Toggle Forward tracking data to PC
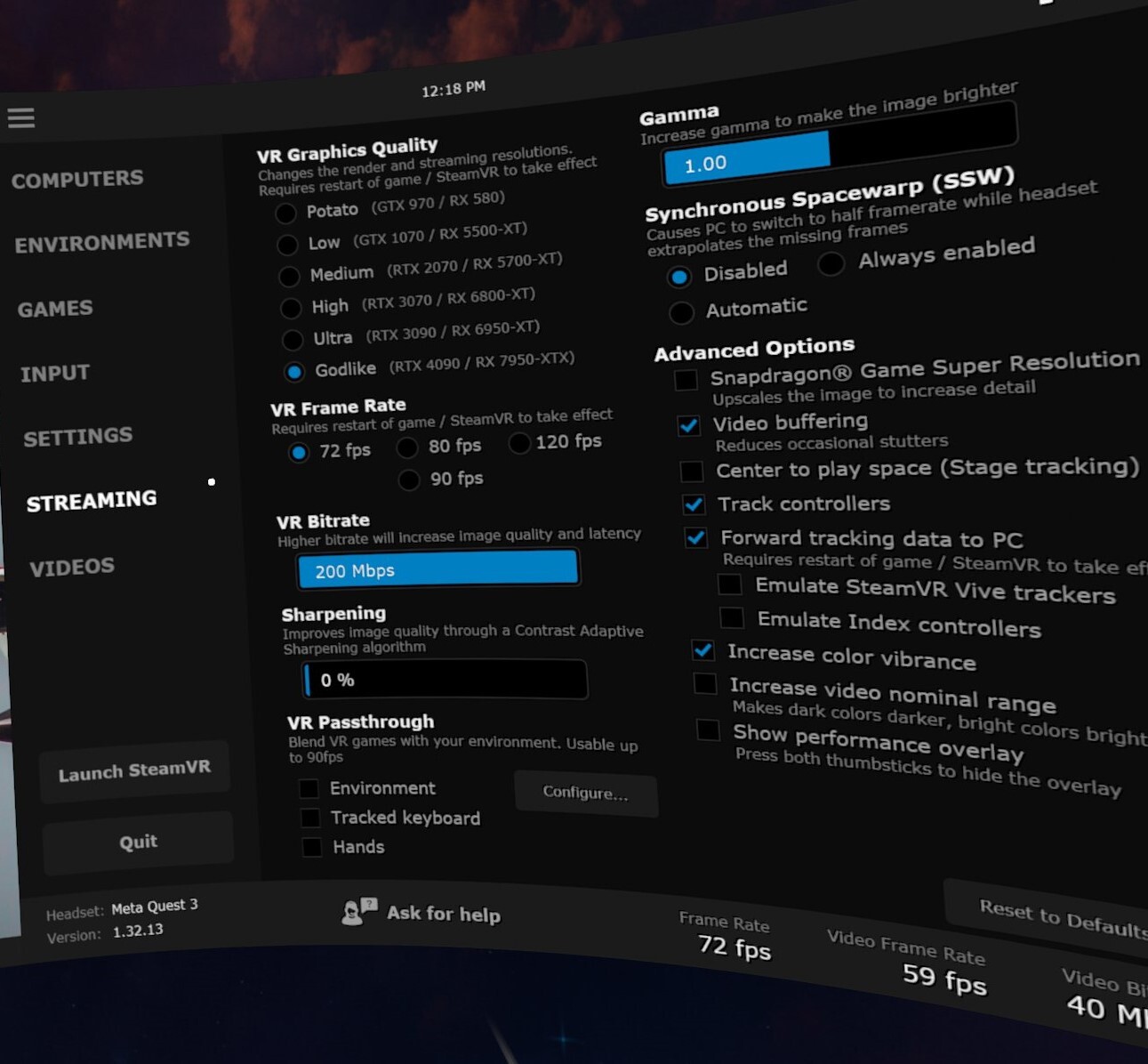The image size is (1148, 1064). point(696,537)
